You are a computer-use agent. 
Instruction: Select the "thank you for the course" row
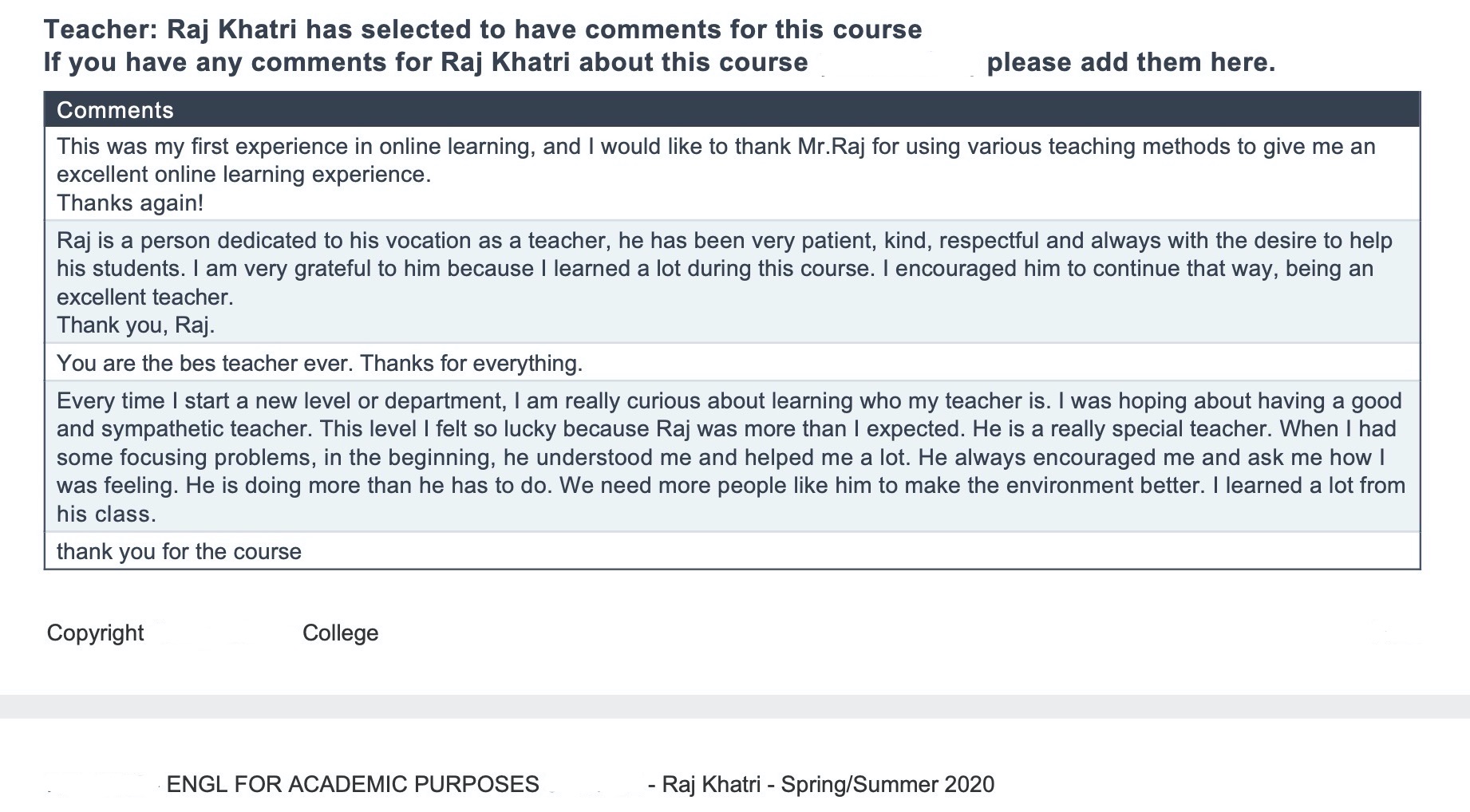click(179, 552)
